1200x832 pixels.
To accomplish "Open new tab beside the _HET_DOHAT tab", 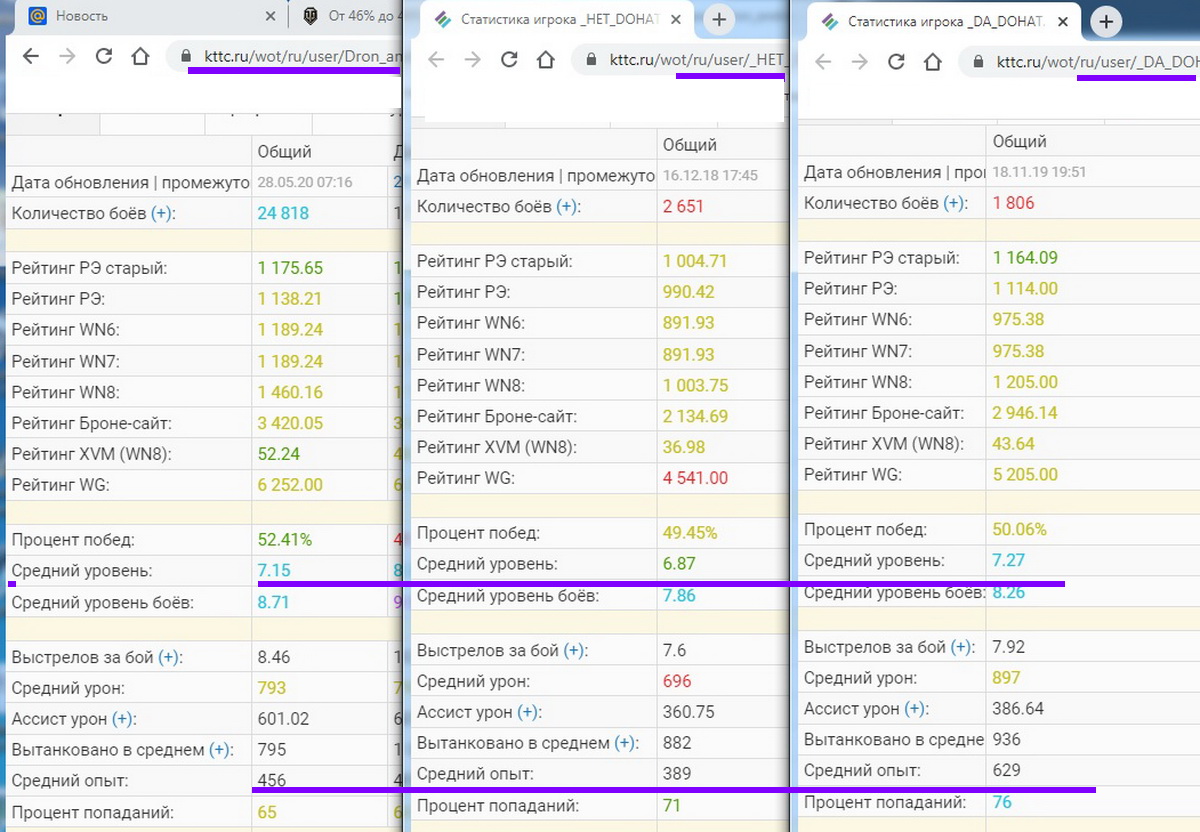I will 719,20.
